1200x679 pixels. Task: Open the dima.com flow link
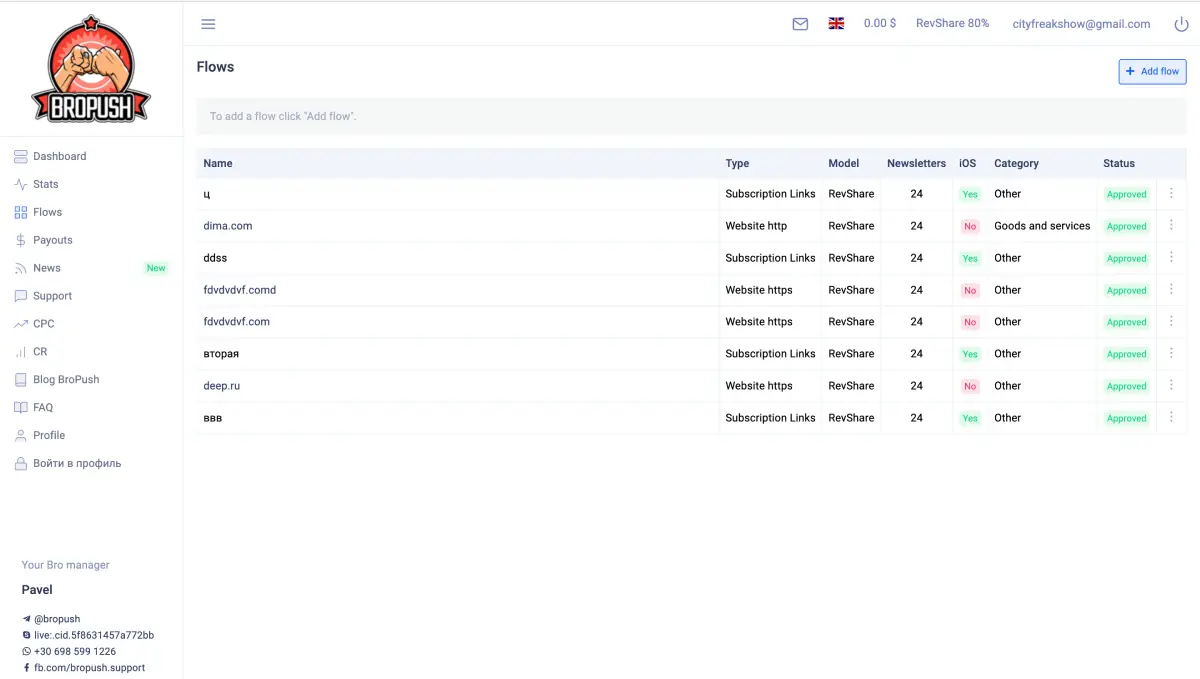(228, 226)
